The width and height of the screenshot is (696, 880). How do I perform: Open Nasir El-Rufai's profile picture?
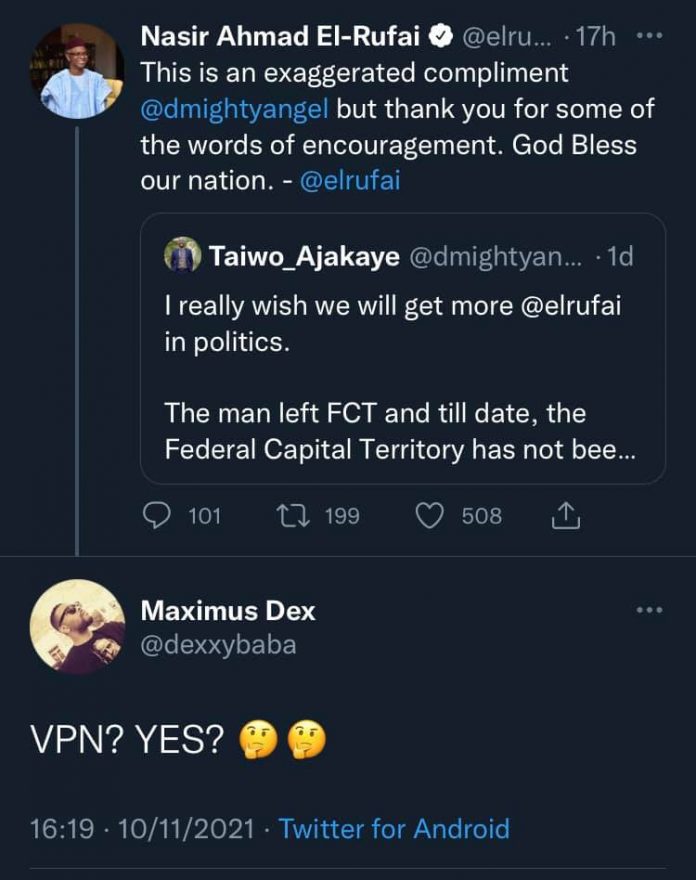[x=77, y=72]
